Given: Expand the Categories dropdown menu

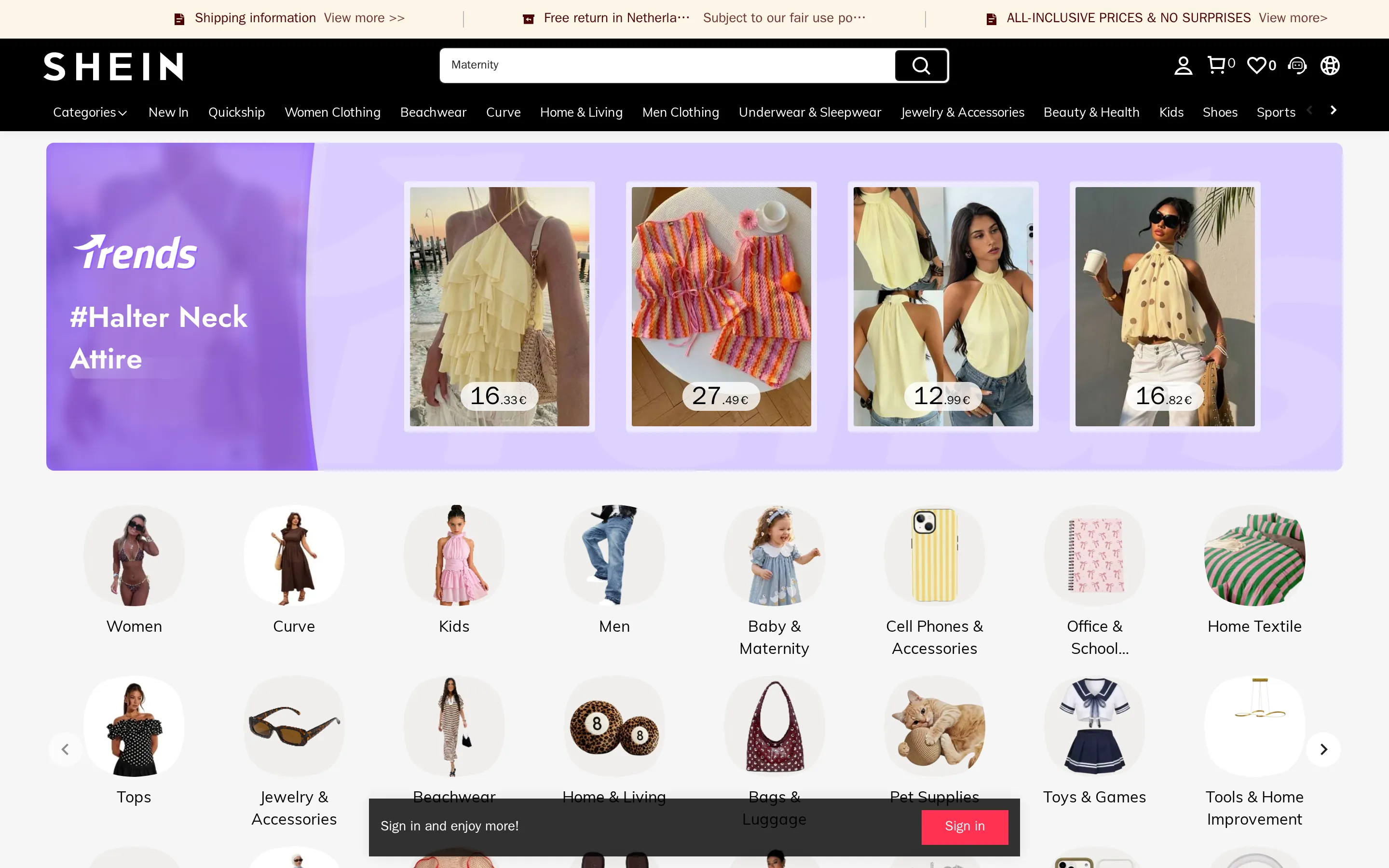Looking at the screenshot, I should [x=90, y=112].
